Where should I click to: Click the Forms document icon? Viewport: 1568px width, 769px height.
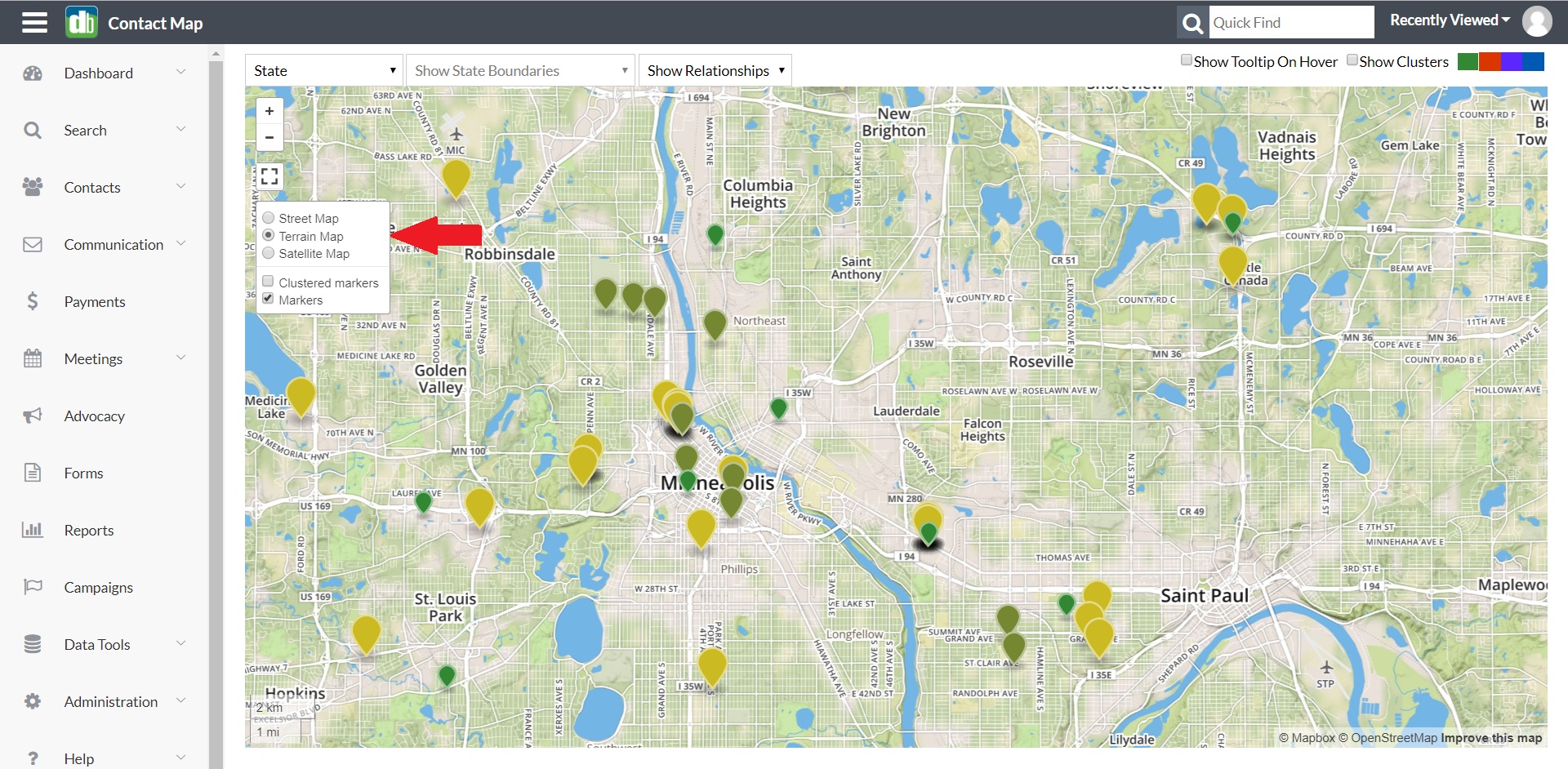pyautogui.click(x=33, y=473)
